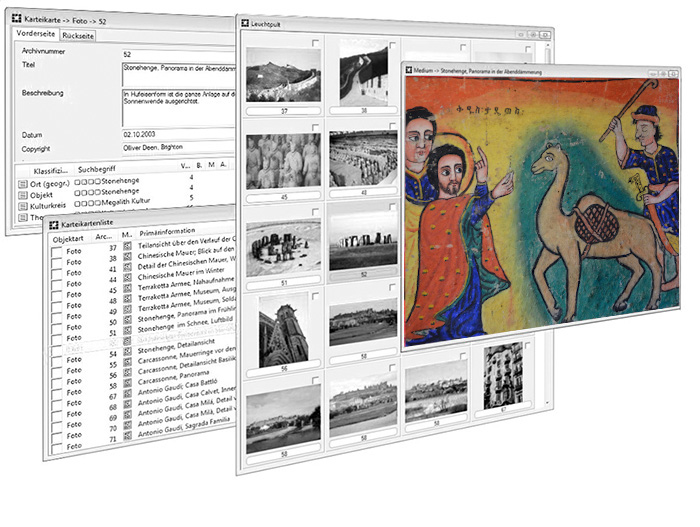Tick the checkbox on Leuchtpult thumbnail 37
The height and width of the screenshot is (527, 700).
coord(316,43)
